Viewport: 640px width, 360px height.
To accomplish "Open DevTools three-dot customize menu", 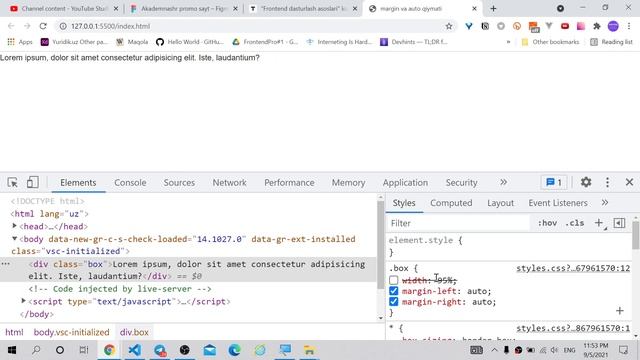I will click(x=607, y=182).
